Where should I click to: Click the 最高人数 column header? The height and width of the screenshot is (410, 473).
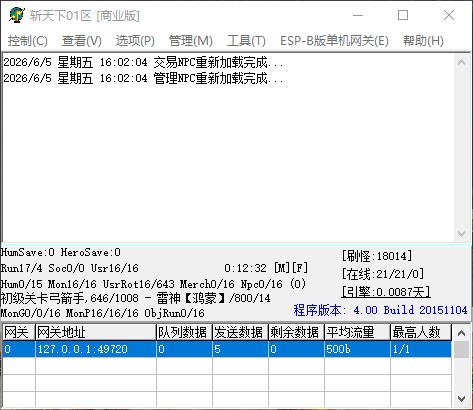(x=421, y=332)
